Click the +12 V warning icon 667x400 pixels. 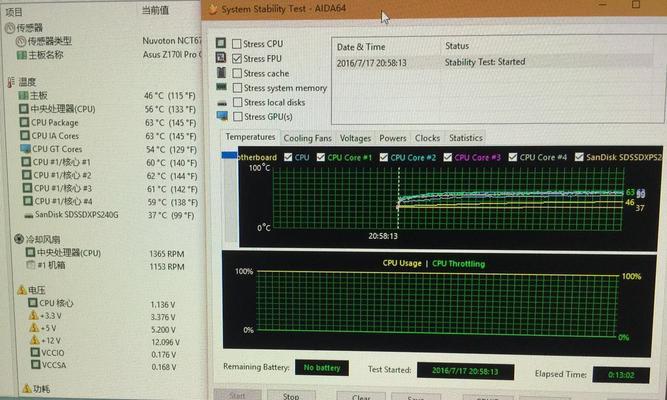pos(35,340)
